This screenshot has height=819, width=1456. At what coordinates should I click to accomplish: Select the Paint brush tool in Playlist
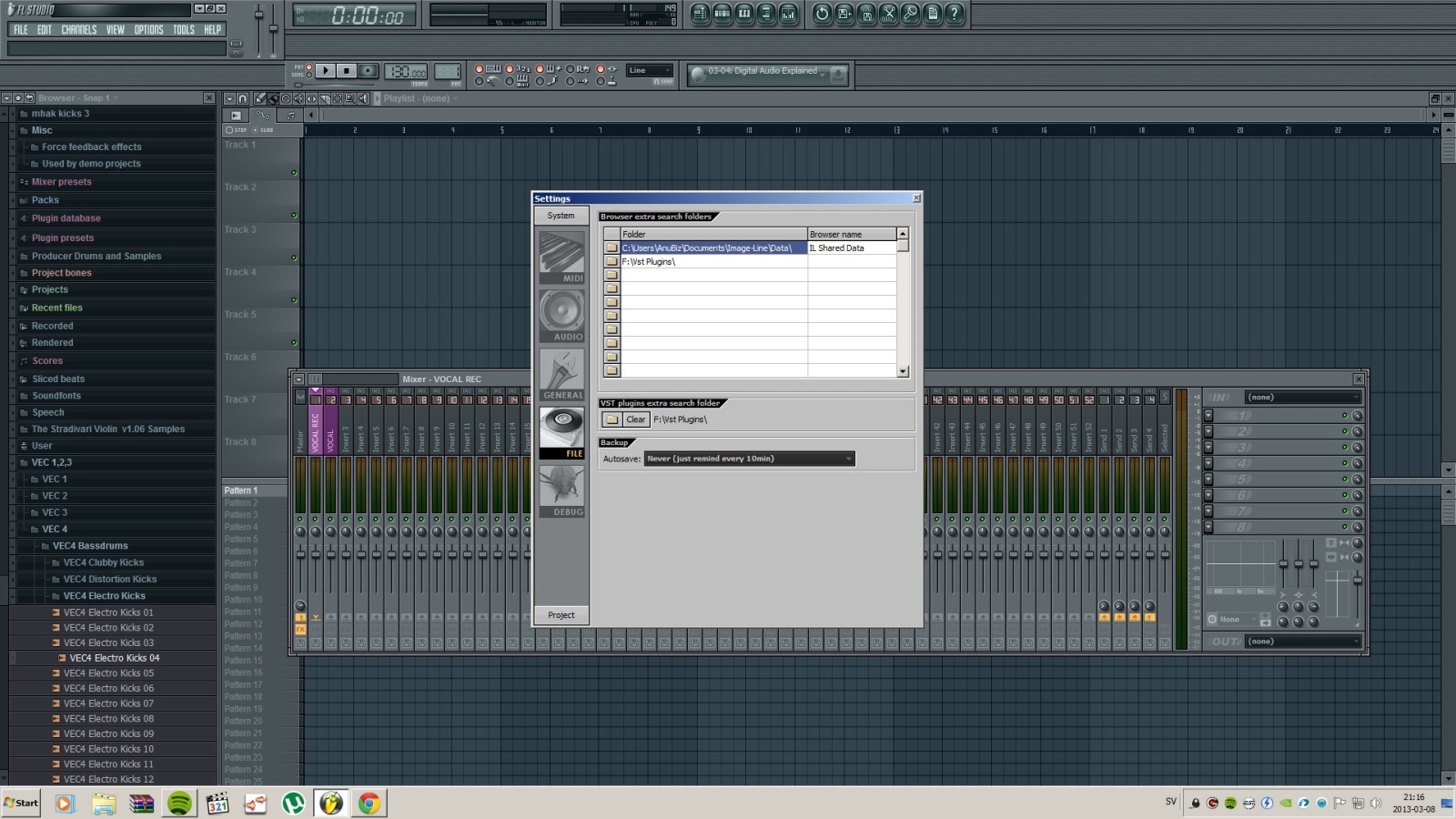pos(273,98)
